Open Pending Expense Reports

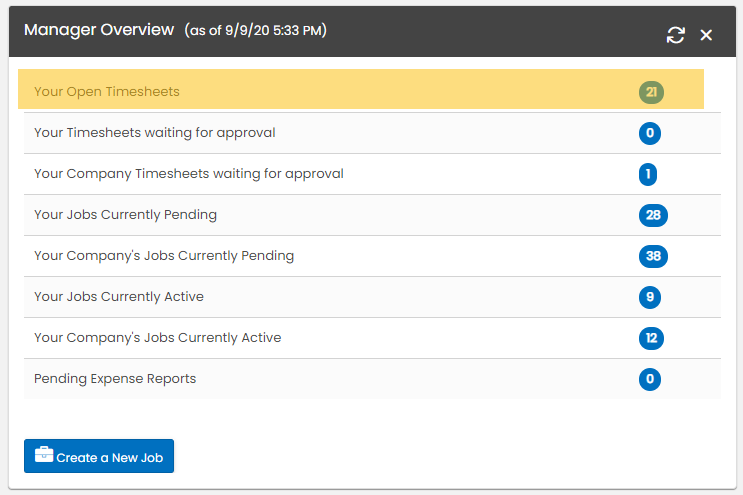coord(115,379)
